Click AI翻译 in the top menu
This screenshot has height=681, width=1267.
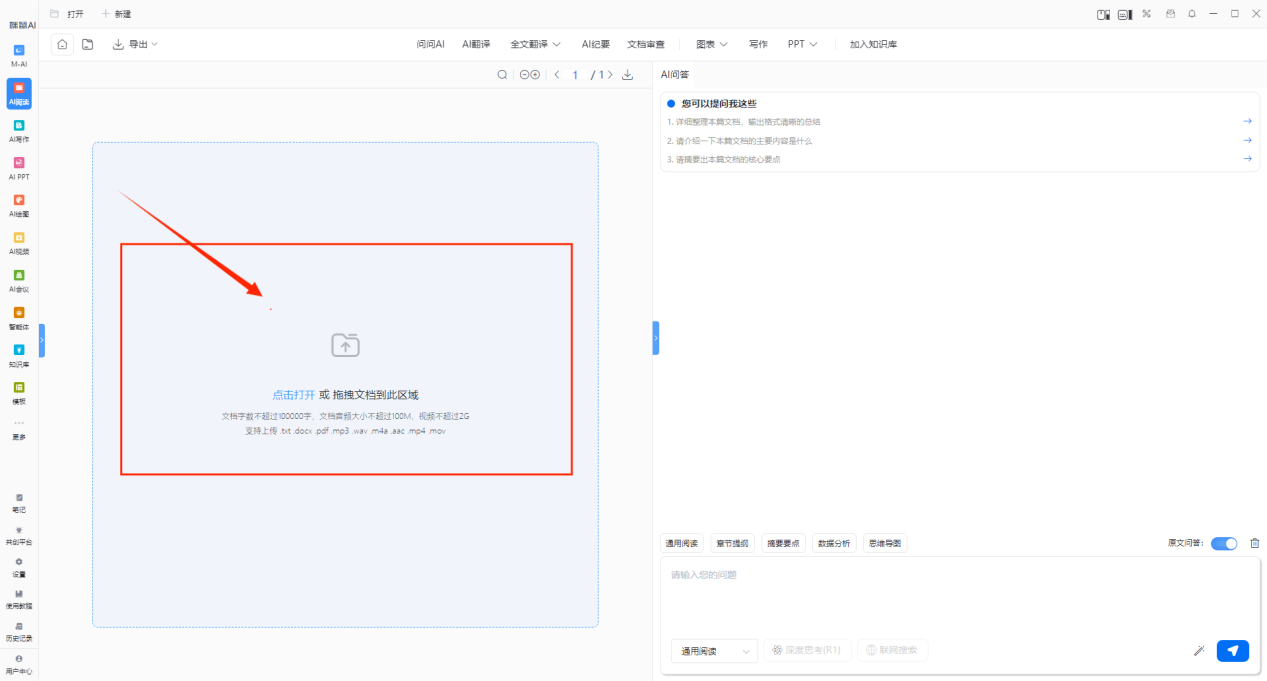click(x=476, y=44)
